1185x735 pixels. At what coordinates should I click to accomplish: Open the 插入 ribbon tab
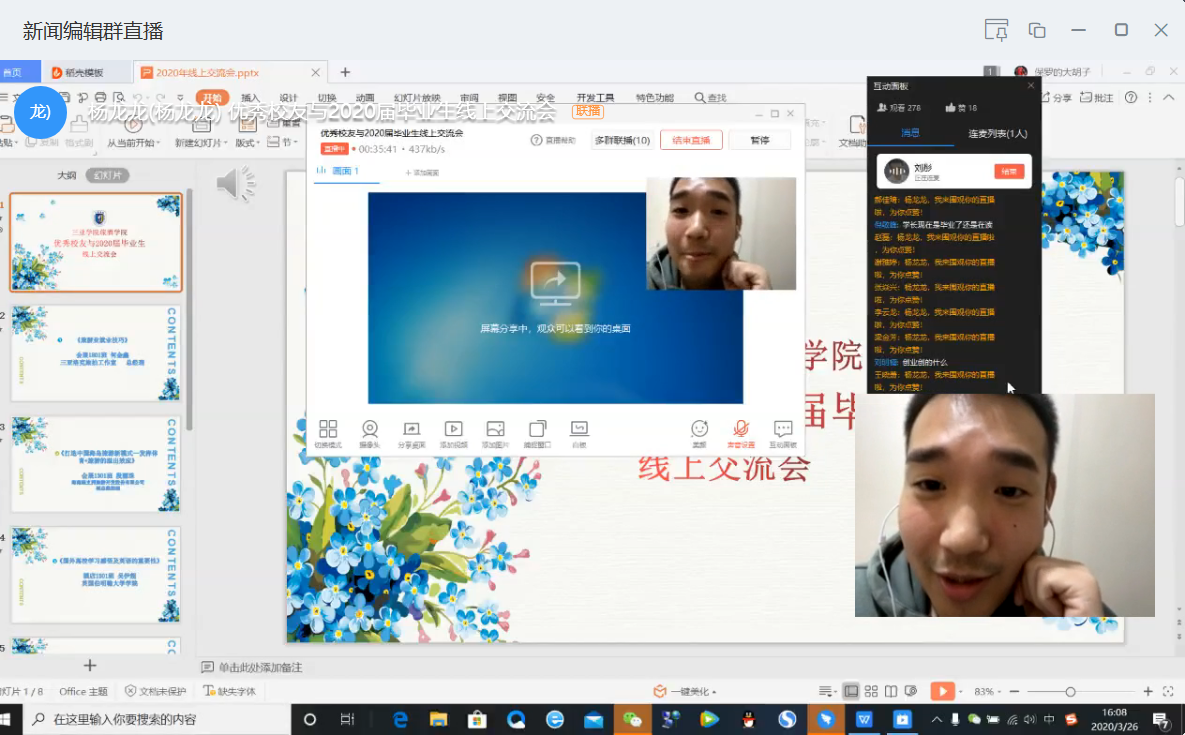click(250, 98)
